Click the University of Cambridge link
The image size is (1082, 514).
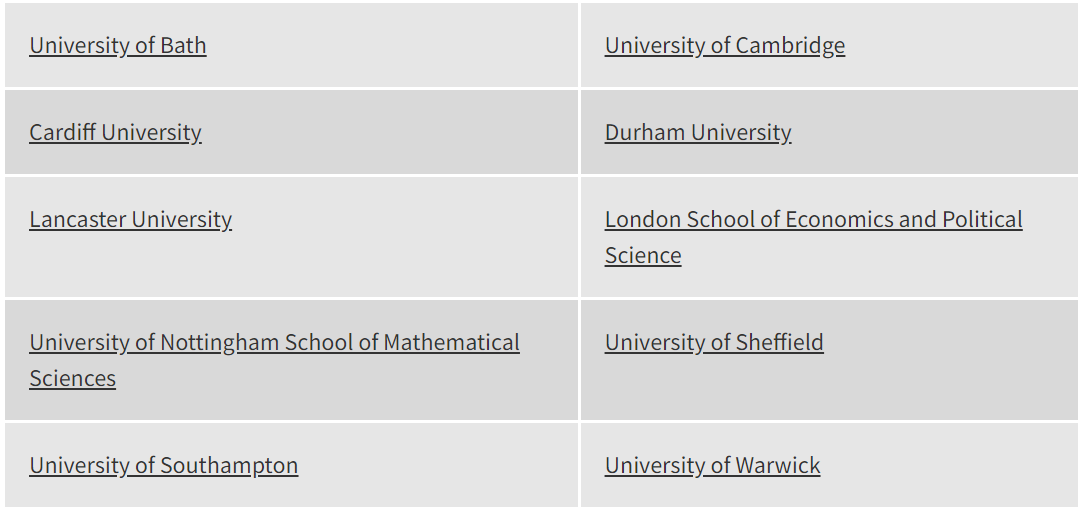[x=724, y=46]
